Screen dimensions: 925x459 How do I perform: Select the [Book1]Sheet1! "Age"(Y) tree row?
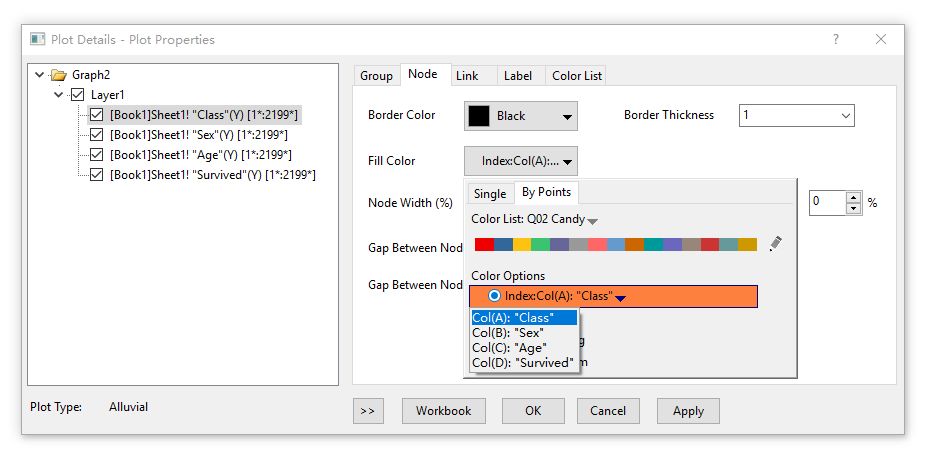(x=201, y=155)
